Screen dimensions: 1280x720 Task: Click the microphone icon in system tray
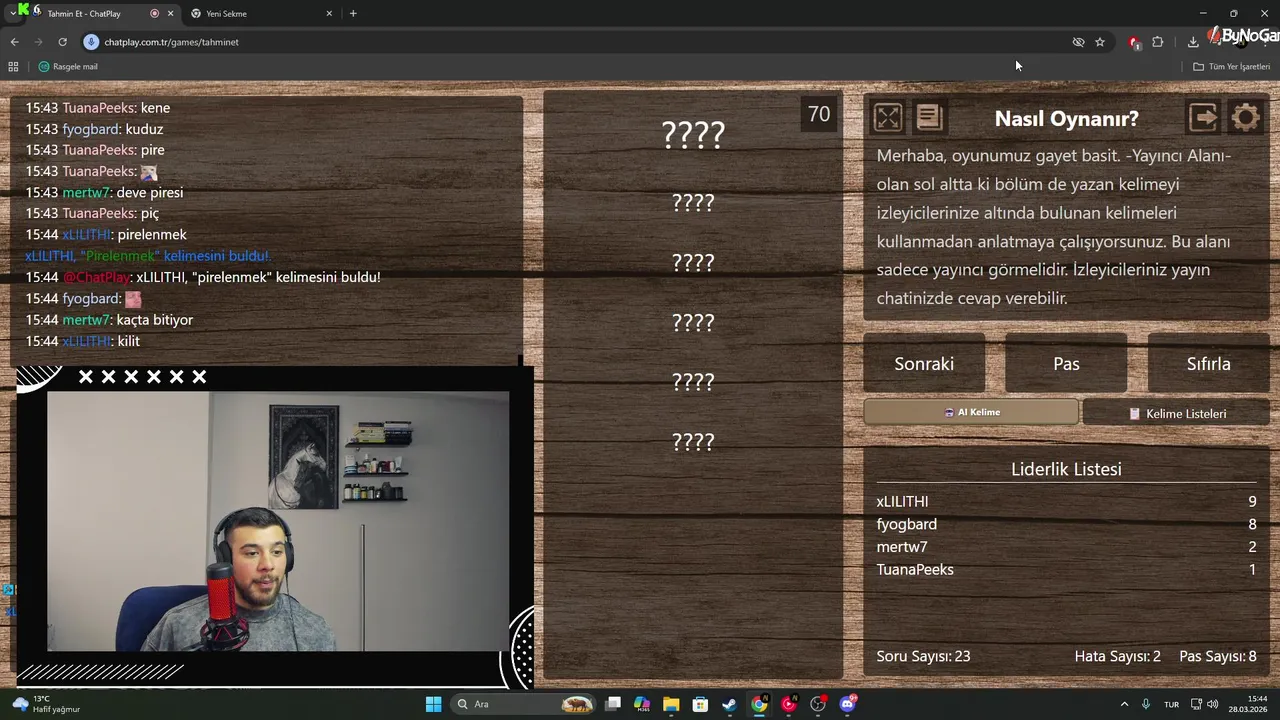pos(1146,704)
